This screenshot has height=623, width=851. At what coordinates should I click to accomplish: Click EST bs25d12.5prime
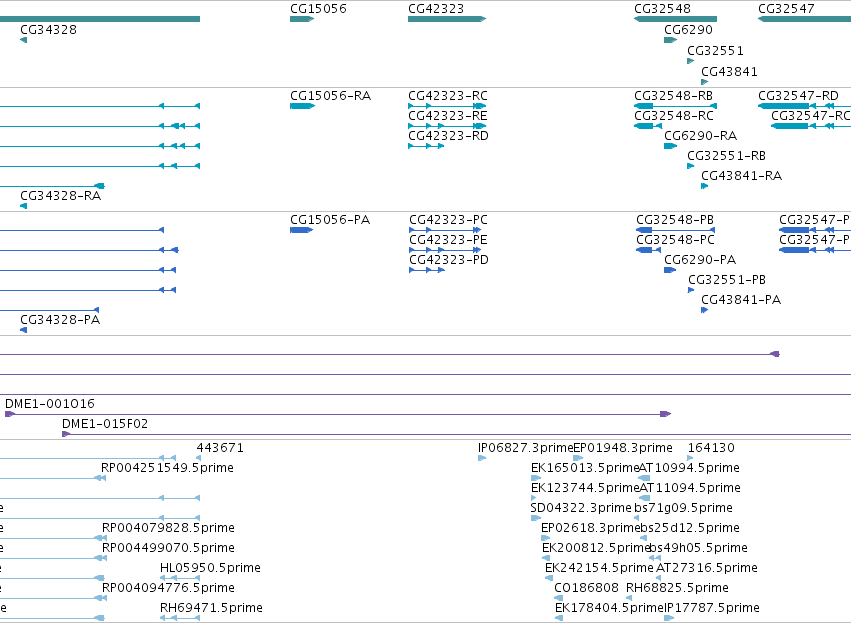coord(690,528)
